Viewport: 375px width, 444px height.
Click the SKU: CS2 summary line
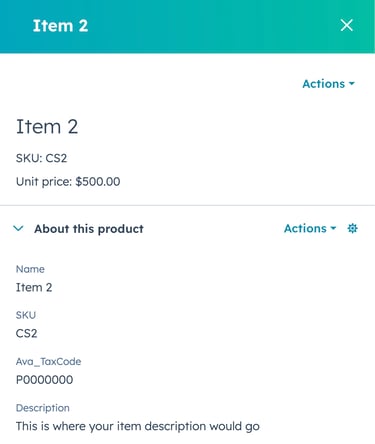pos(41,158)
